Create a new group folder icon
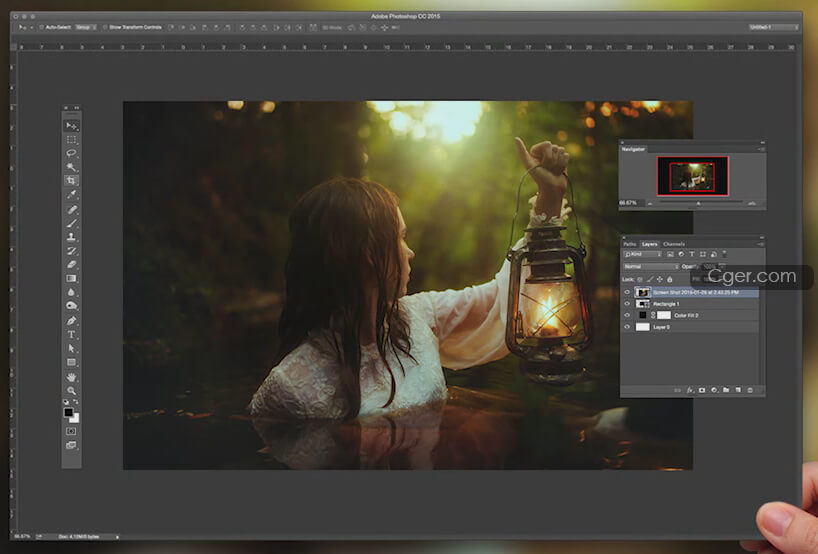The height and width of the screenshot is (554, 818). coord(726,390)
